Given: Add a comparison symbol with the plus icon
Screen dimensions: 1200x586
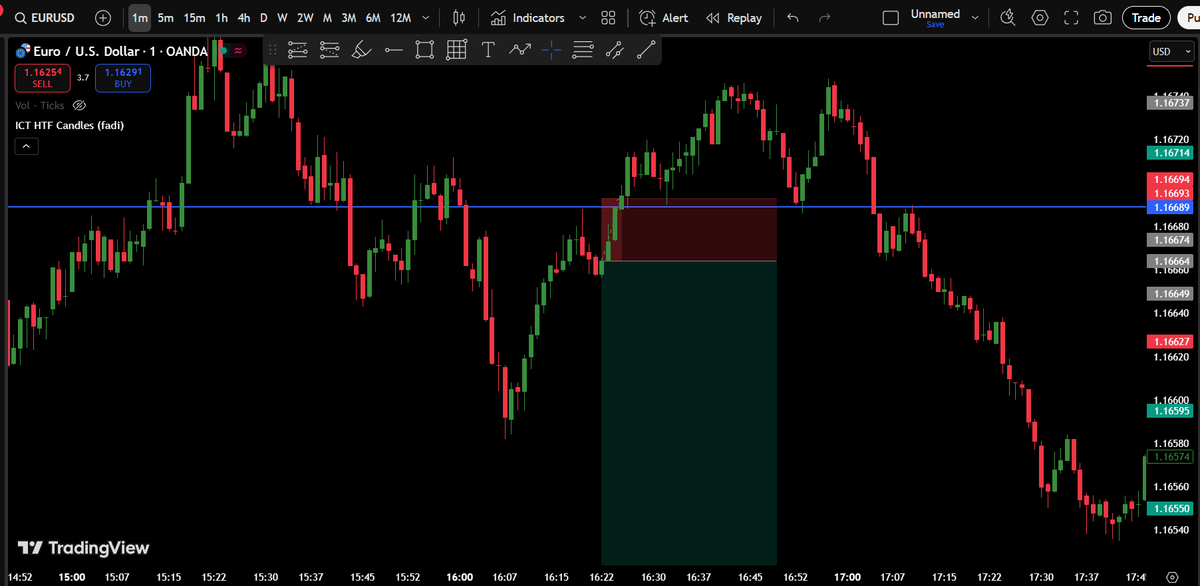Looking at the screenshot, I should 102,17.
